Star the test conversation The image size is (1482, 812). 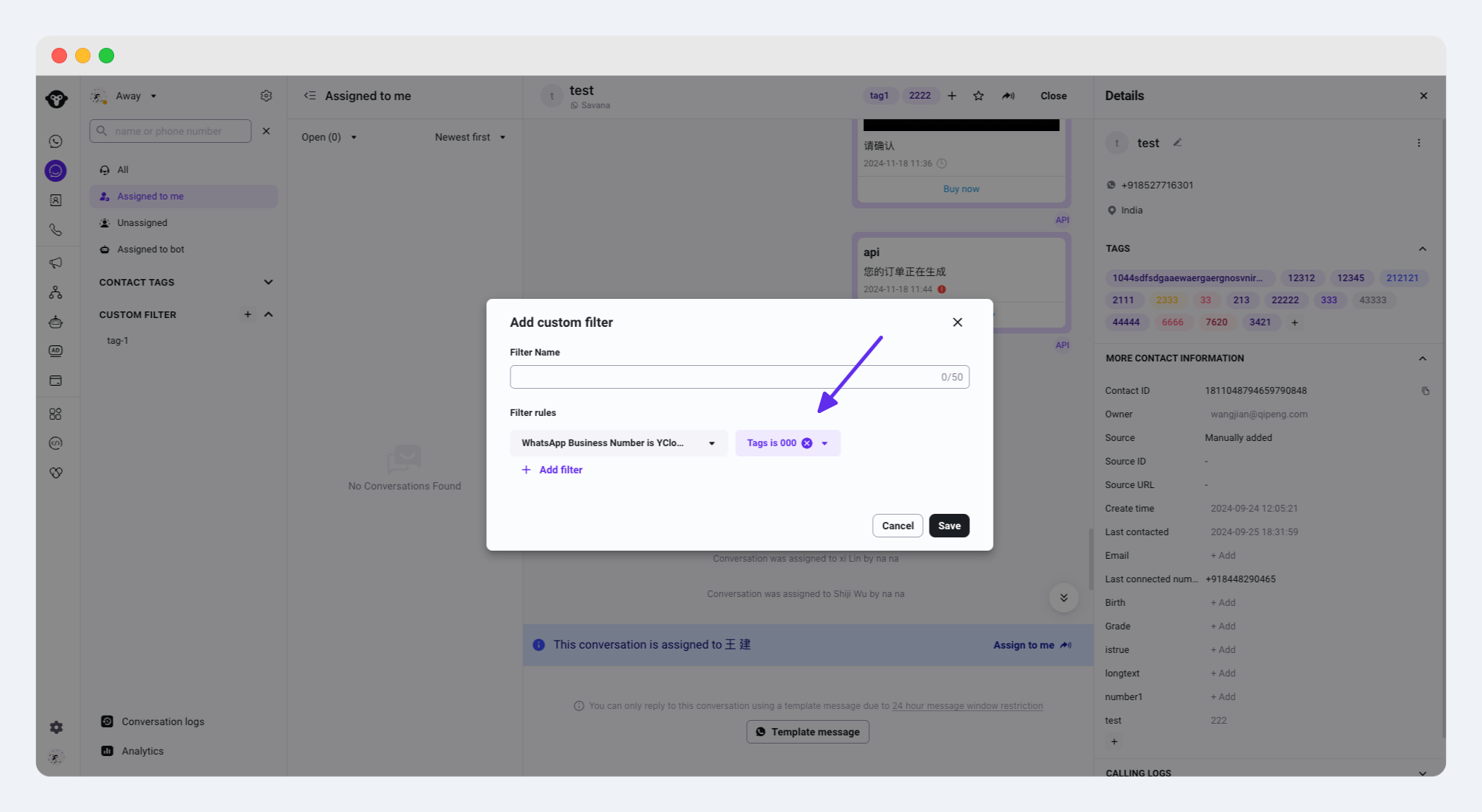(x=978, y=96)
